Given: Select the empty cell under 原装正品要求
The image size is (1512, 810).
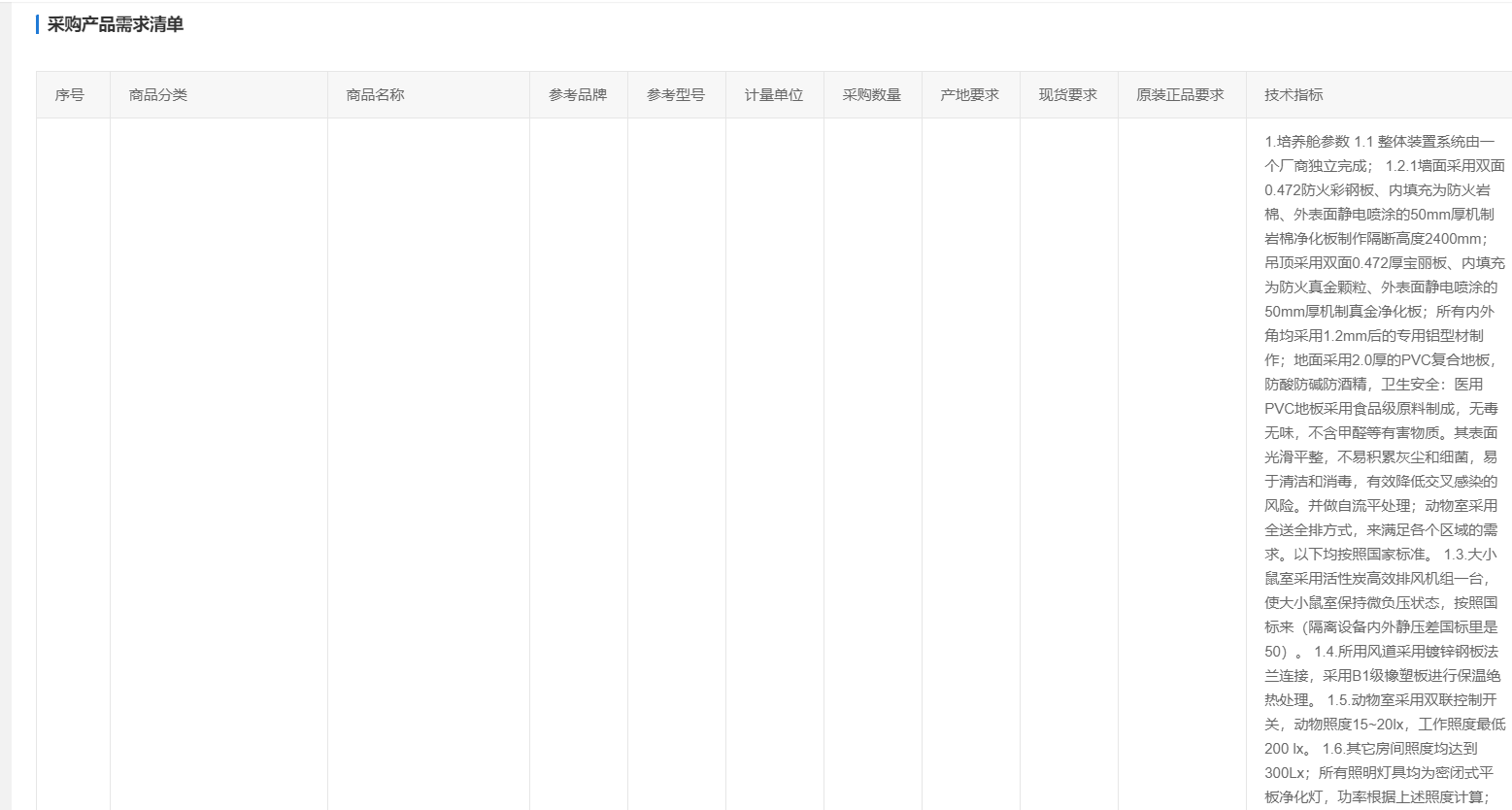Looking at the screenshot, I should tap(1182, 464).
